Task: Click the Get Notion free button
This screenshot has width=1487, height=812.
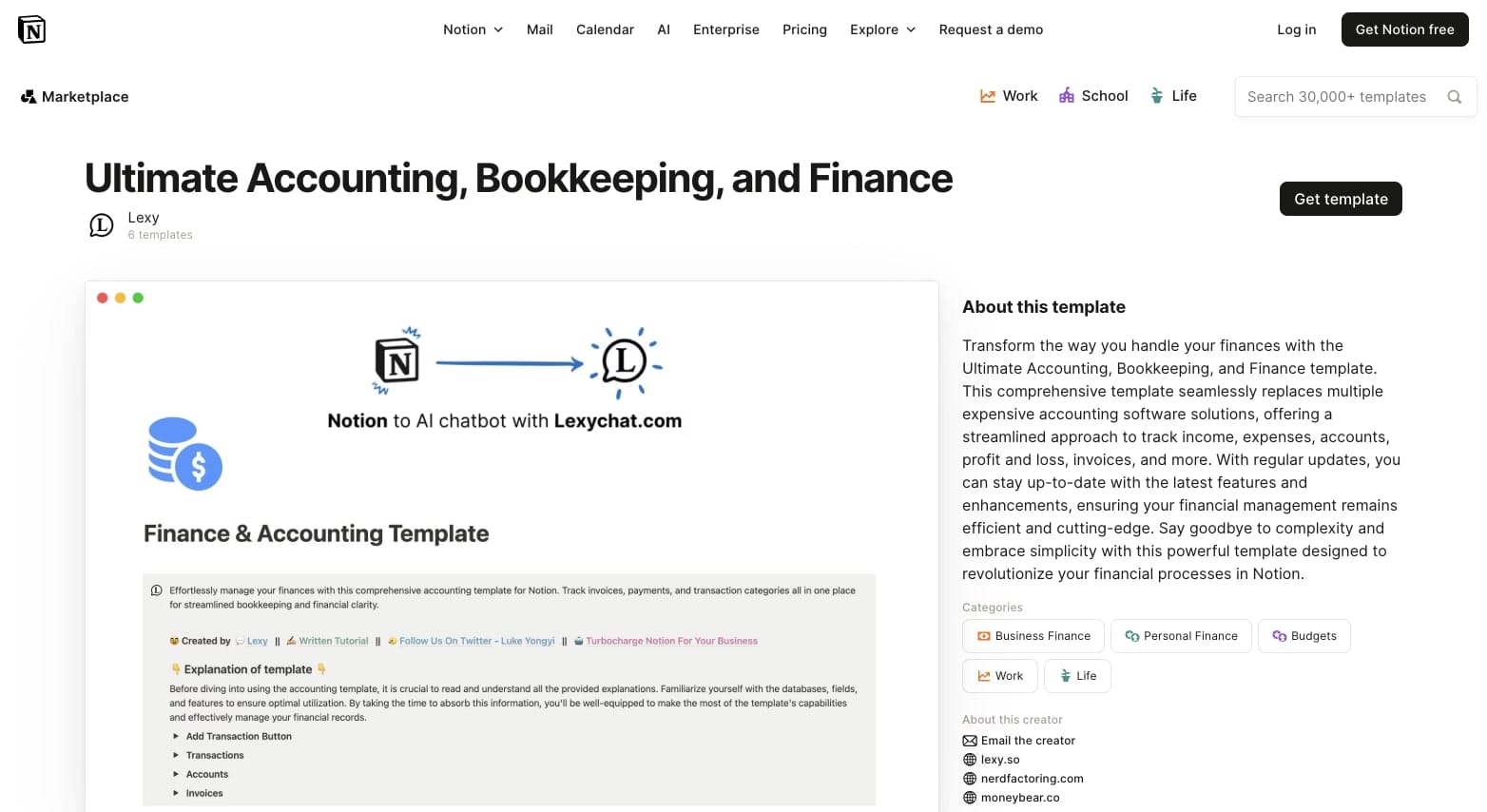Action: (x=1404, y=29)
